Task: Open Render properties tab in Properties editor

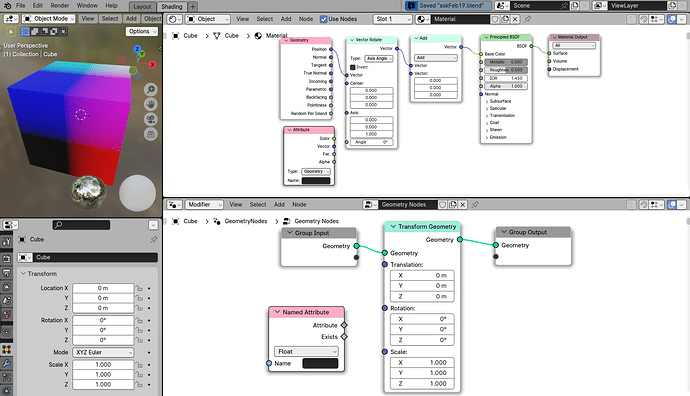Action: point(7,259)
